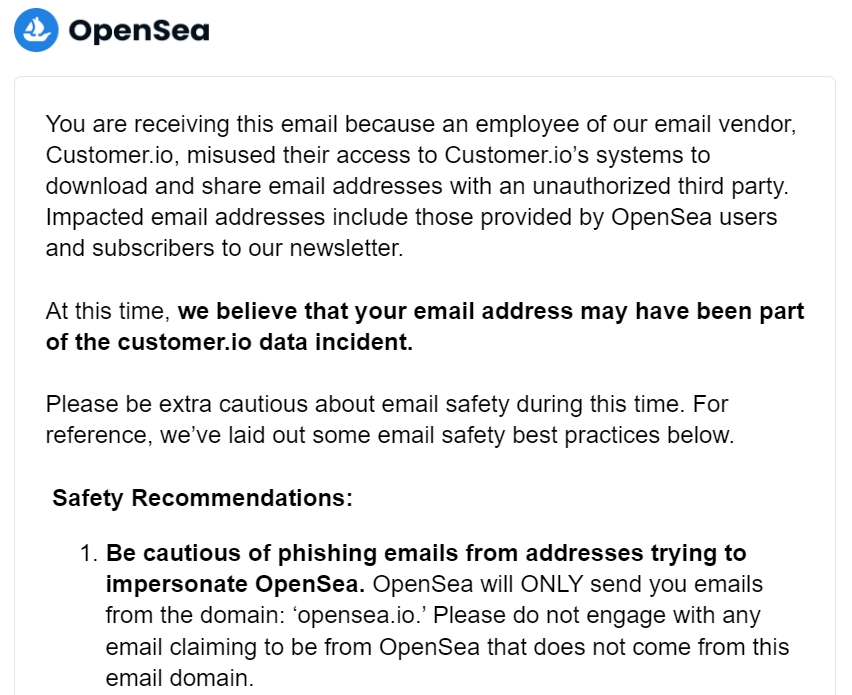
Task: Click the OpenSea wordmark text in header
Action: click(x=139, y=30)
